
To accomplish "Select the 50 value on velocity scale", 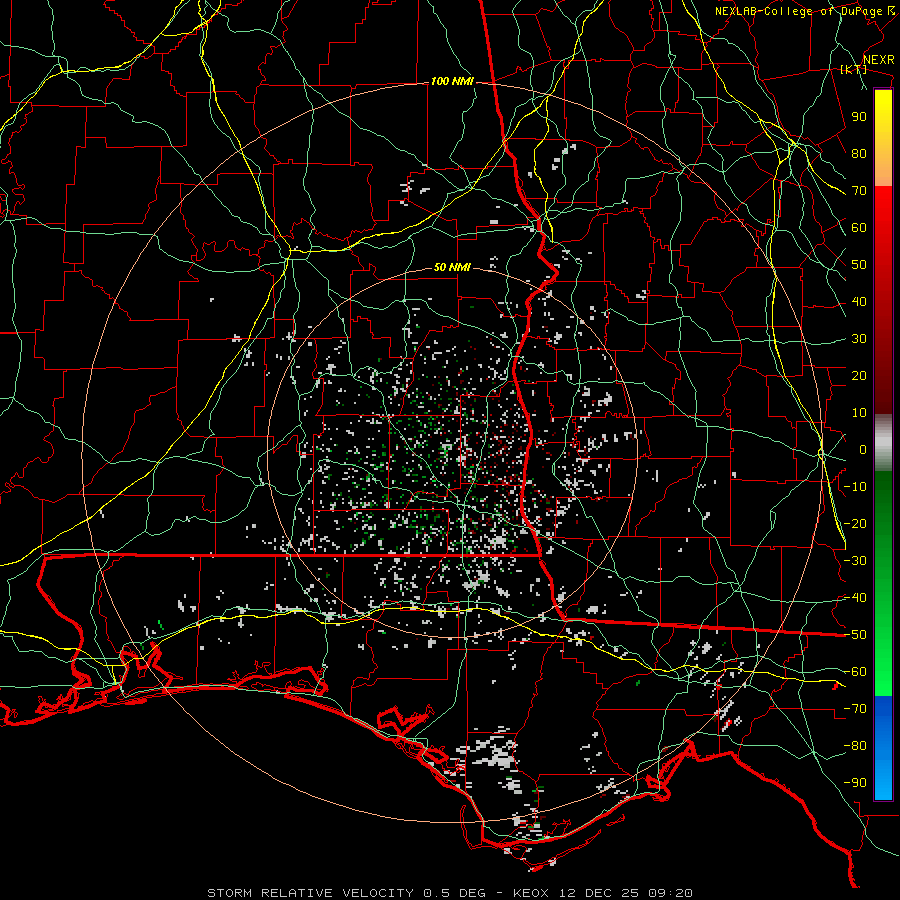I will click(859, 265).
